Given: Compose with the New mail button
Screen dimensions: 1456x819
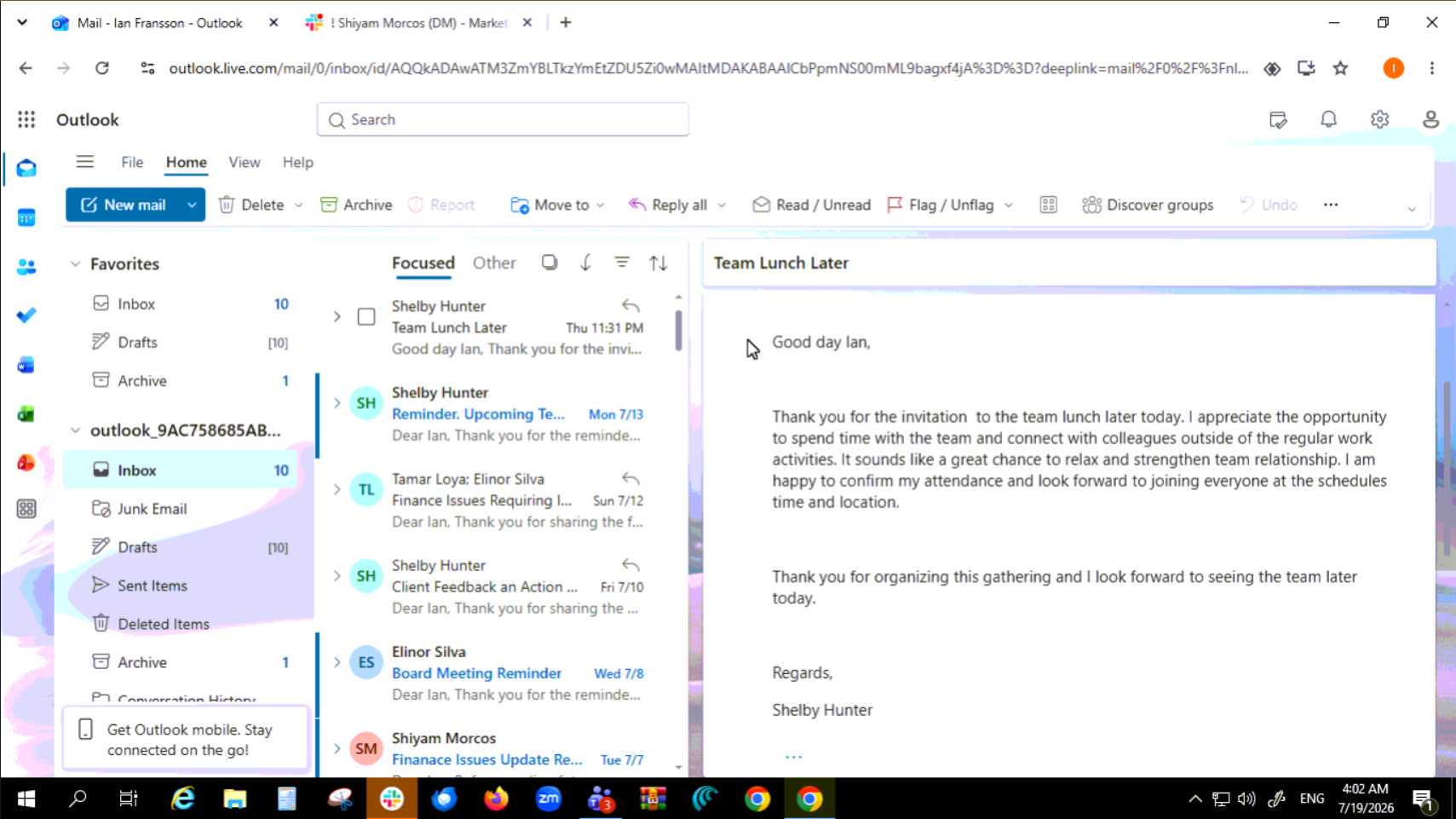Looking at the screenshot, I should 124,205.
